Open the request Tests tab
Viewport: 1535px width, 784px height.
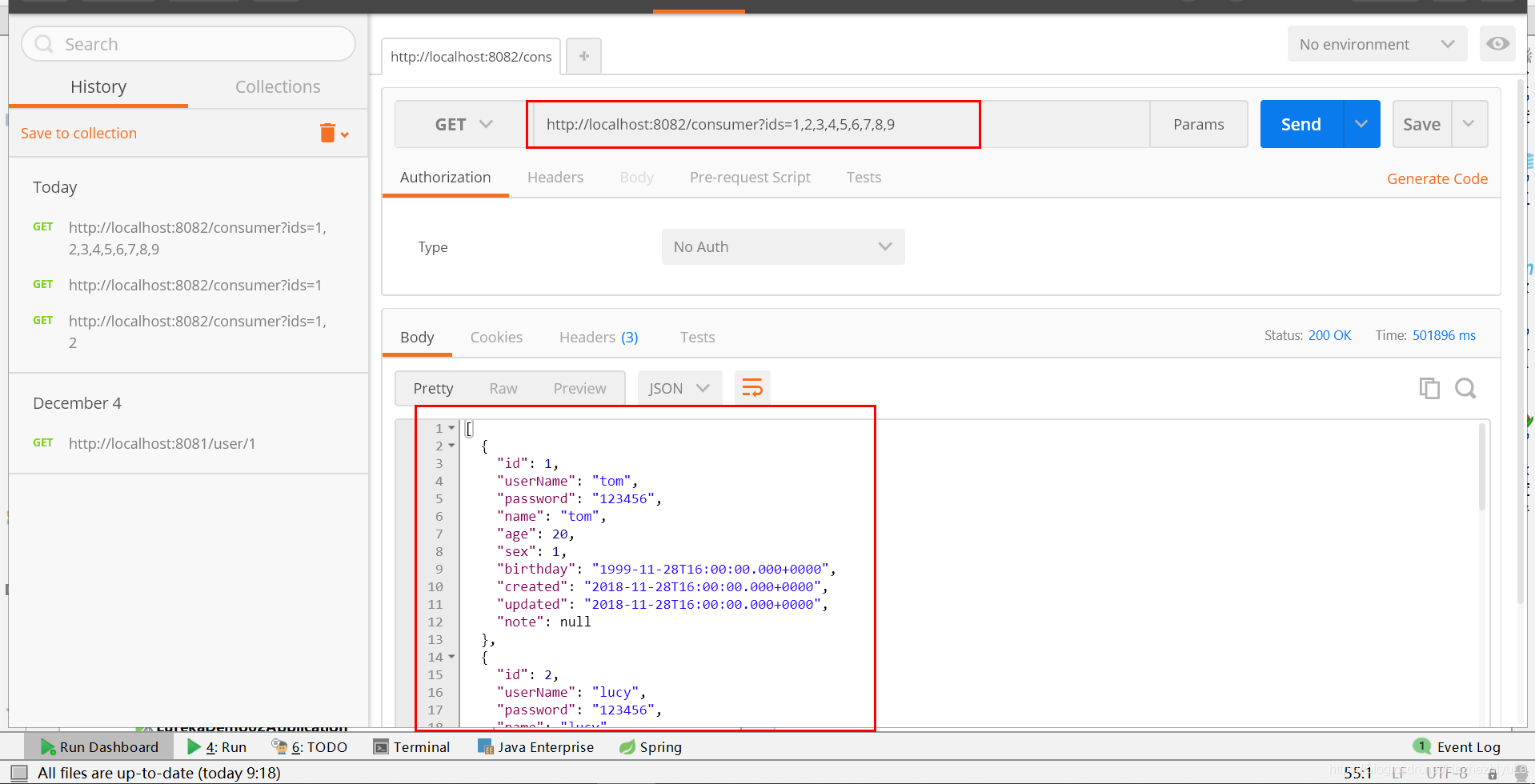[x=864, y=178]
